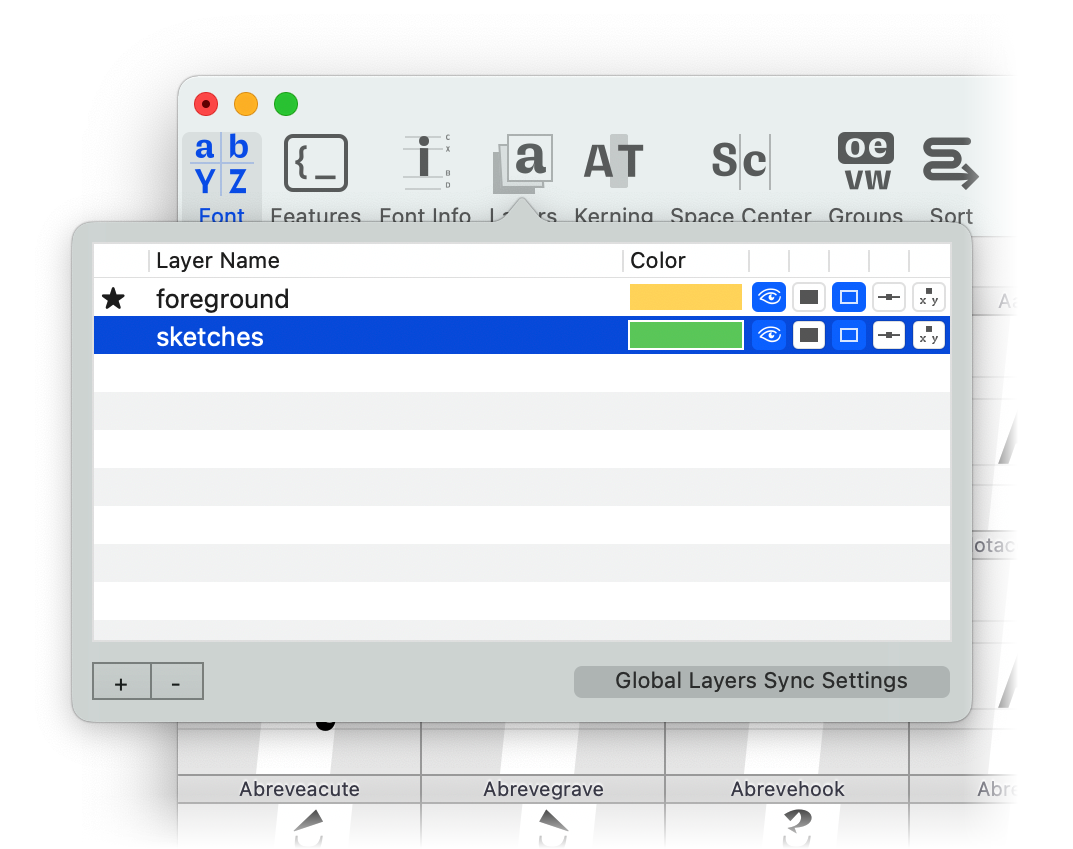Screen dimensions: 1073x849
Task: Add a new layer with plus button
Action: point(121,682)
